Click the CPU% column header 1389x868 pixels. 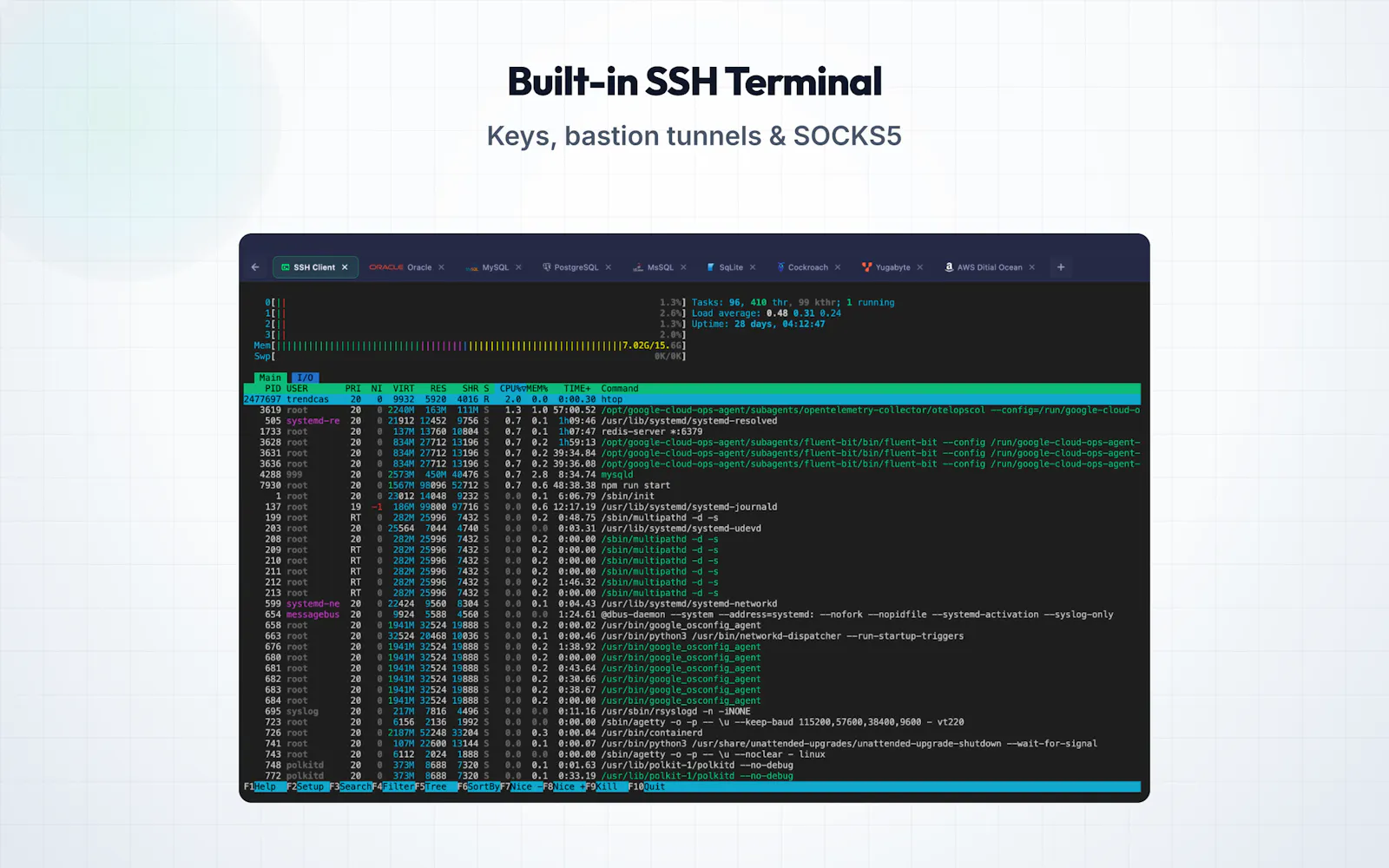pyautogui.click(x=512, y=389)
